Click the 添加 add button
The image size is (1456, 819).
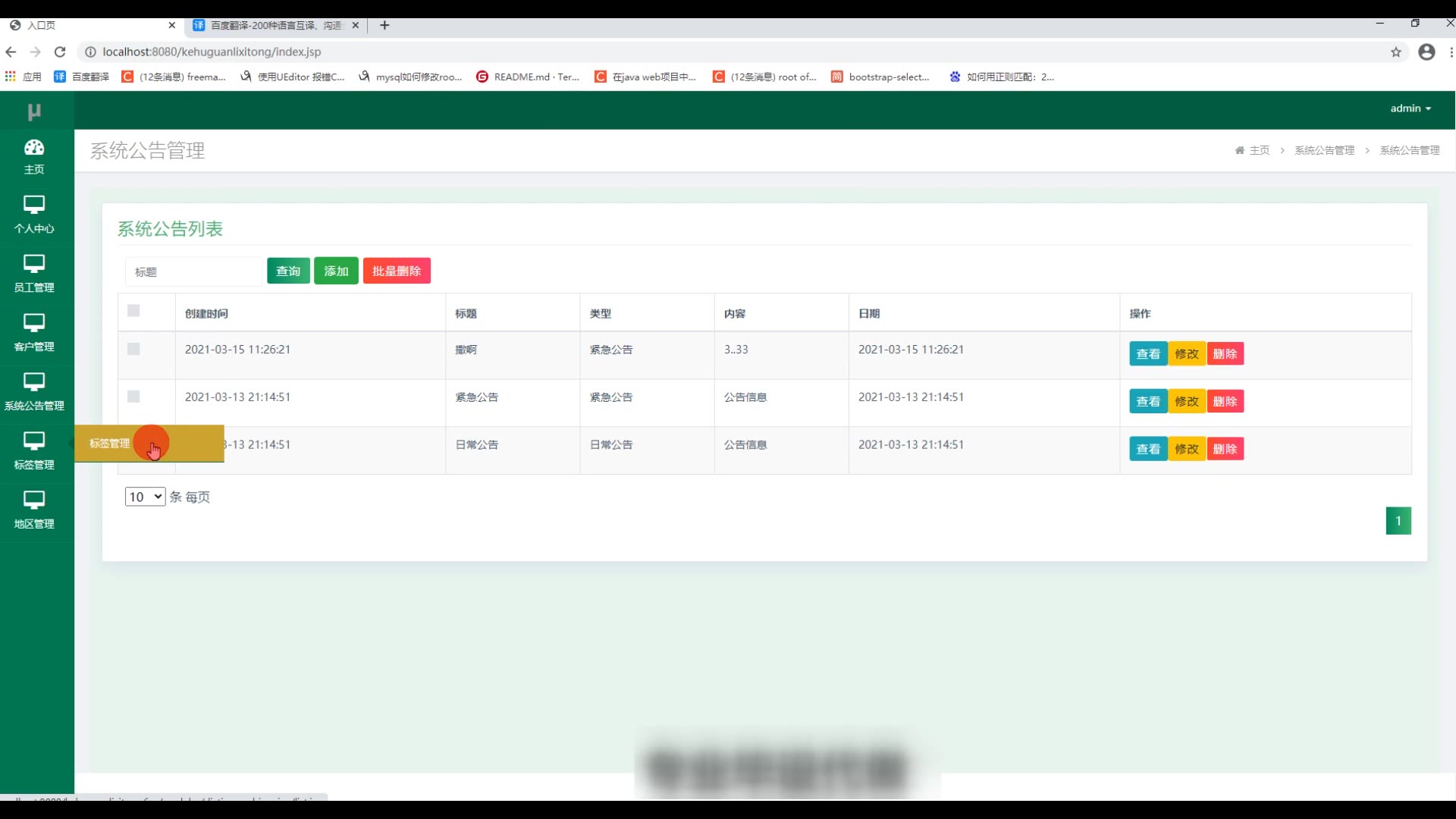coord(336,271)
